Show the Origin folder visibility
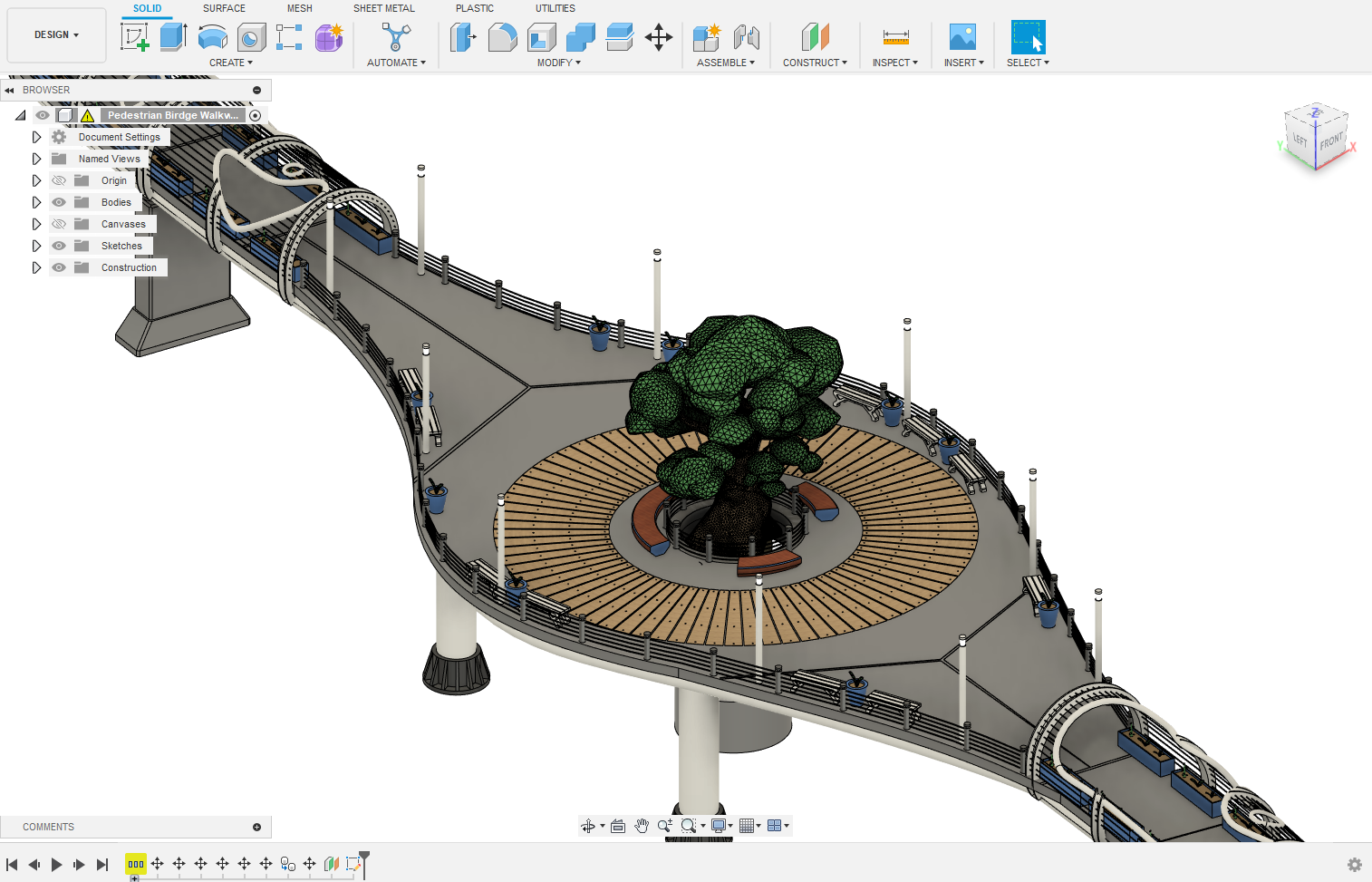Viewport: 1372px width, 882px height. click(58, 180)
